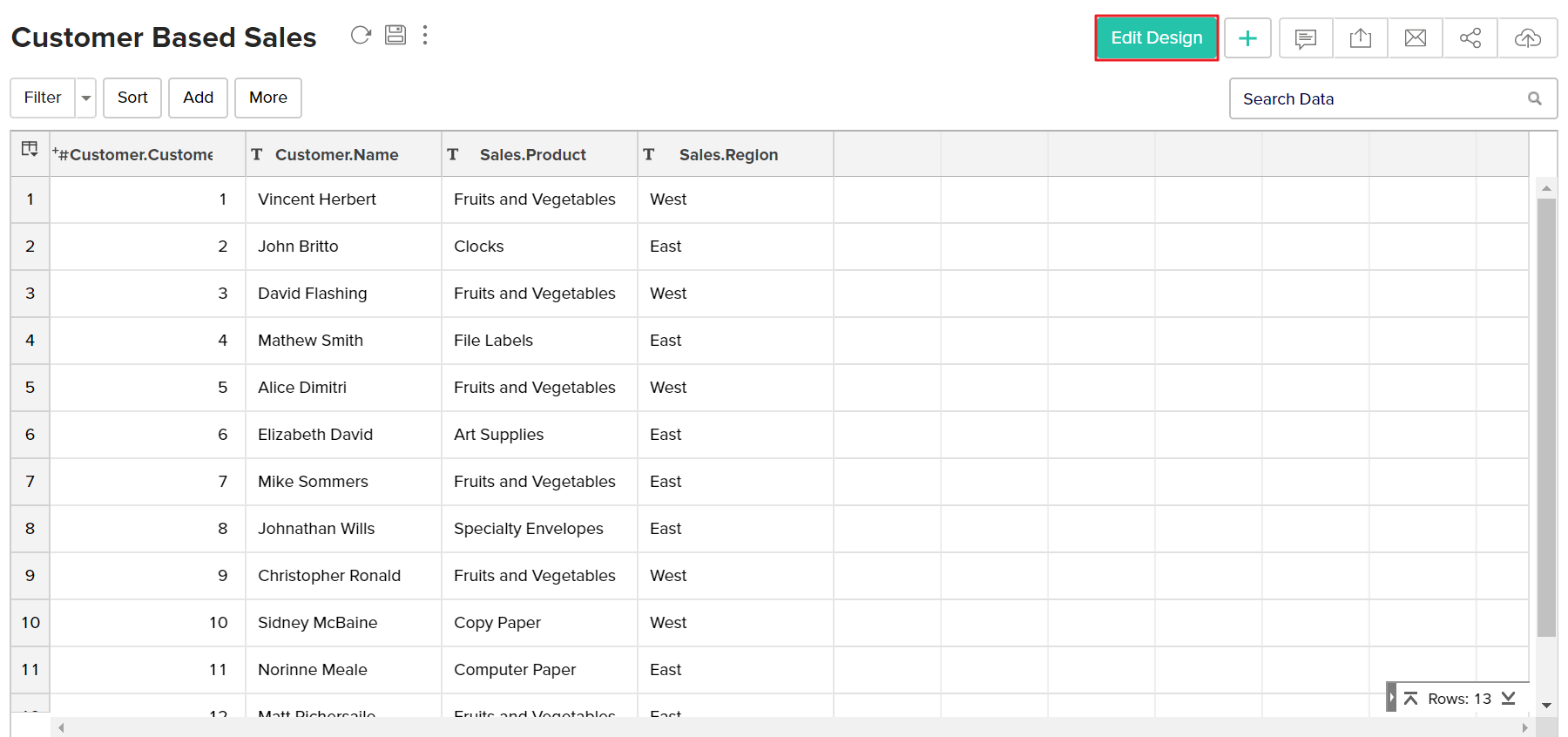Select the Alice Dimitri cell

click(x=344, y=388)
